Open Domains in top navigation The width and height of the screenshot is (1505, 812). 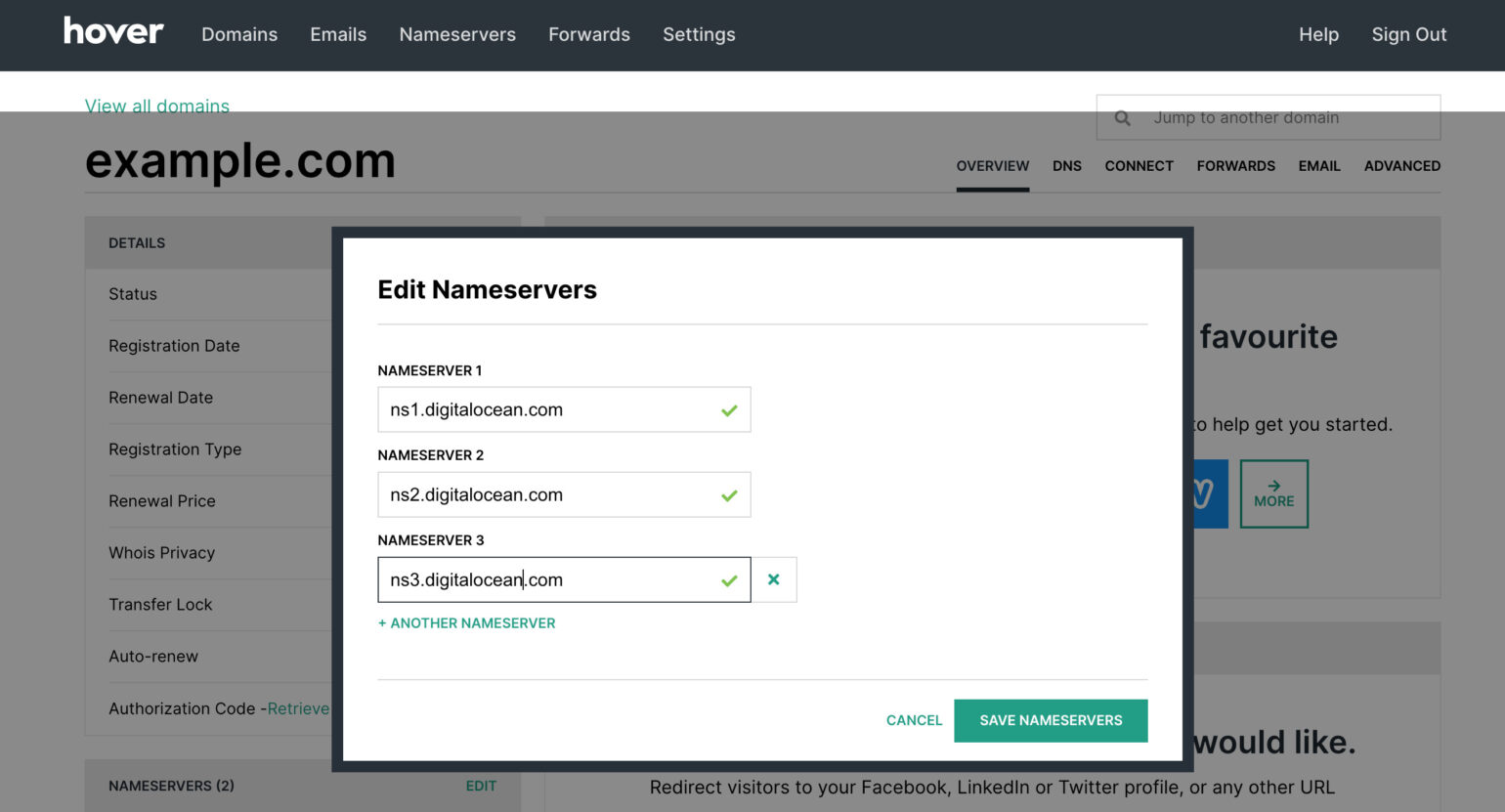coord(239,34)
